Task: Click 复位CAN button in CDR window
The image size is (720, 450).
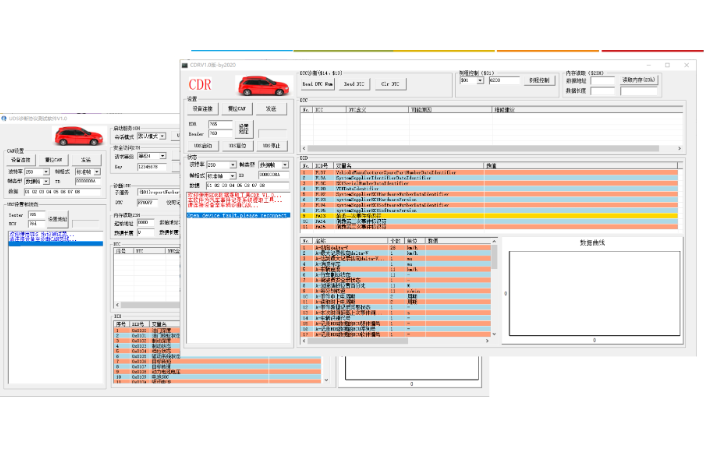Action: pyautogui.click(x=237, y=109)
